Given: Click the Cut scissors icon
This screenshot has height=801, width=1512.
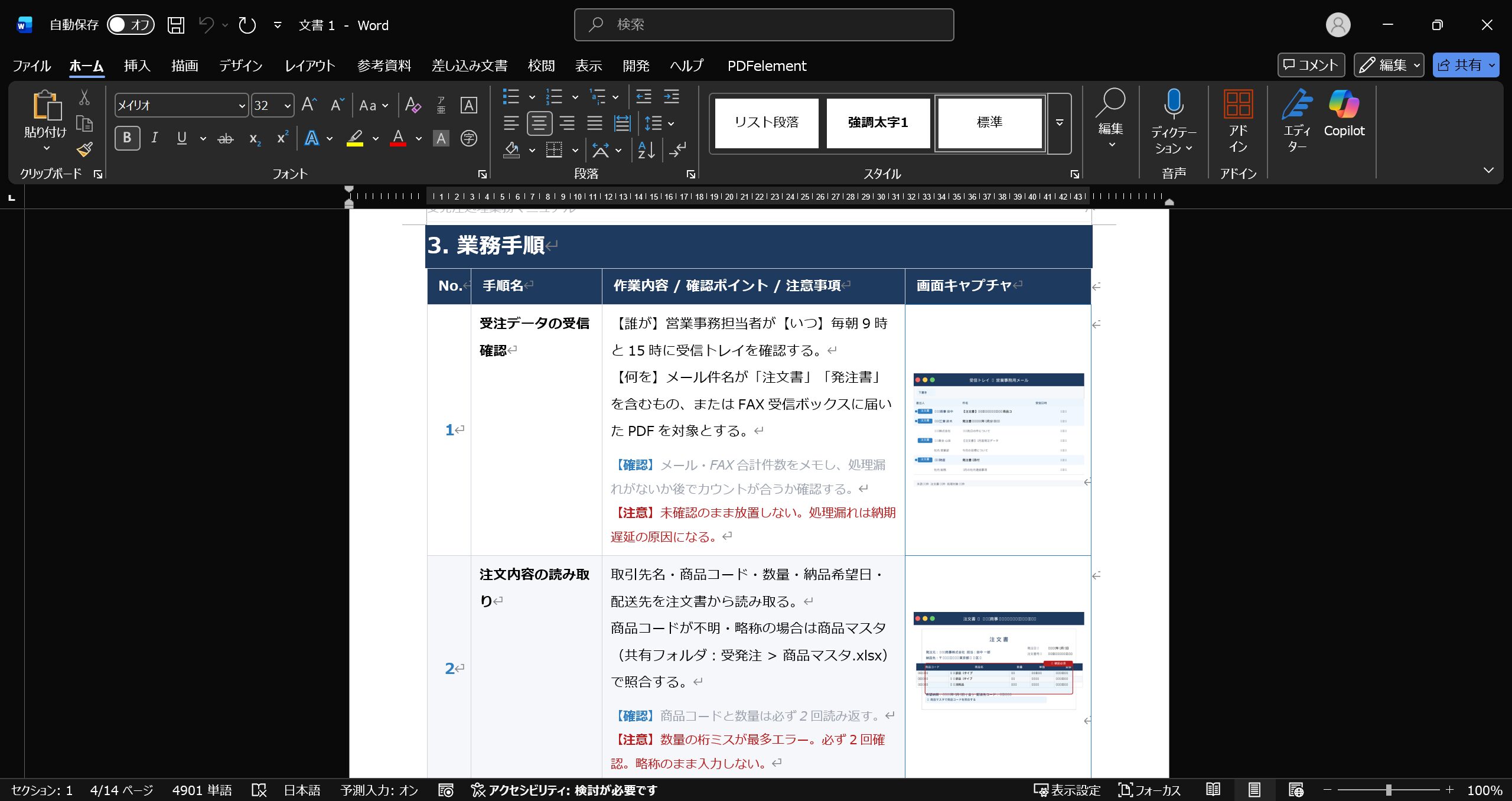Looking at the screenshot, I should [x=84, y=97].
